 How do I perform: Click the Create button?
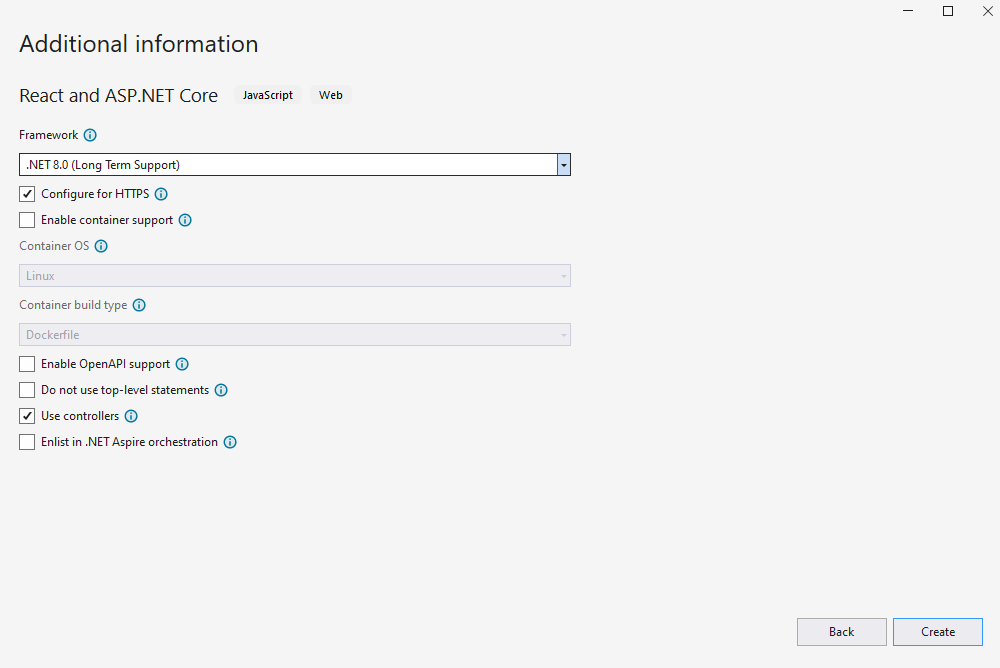(x=938, y=632)
